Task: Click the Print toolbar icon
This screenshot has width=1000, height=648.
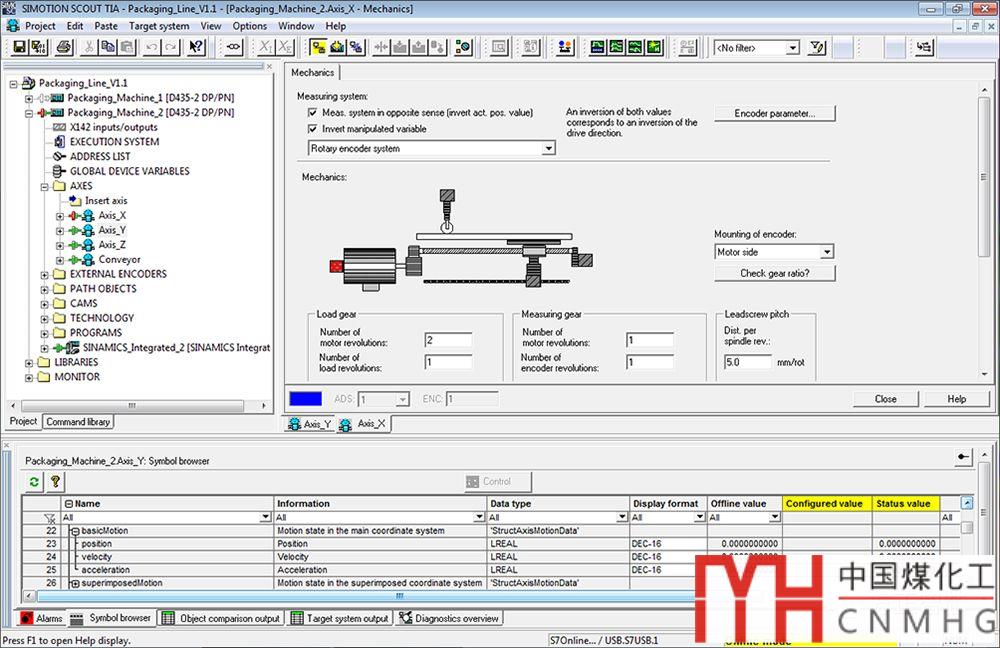Action: (64, 47)
